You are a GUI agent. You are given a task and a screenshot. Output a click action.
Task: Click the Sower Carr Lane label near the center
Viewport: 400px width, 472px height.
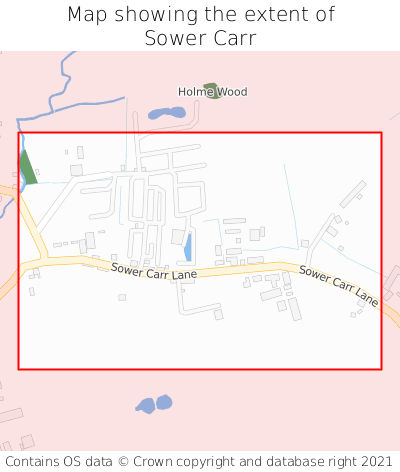(x=154, y=272)
